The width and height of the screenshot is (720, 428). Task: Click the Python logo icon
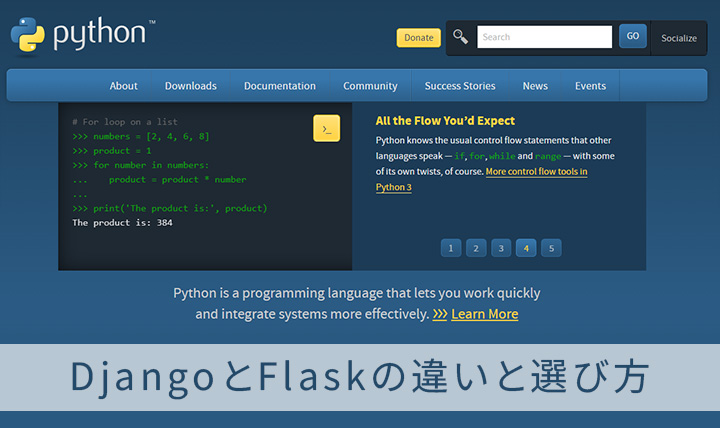(x=28, y=34)
